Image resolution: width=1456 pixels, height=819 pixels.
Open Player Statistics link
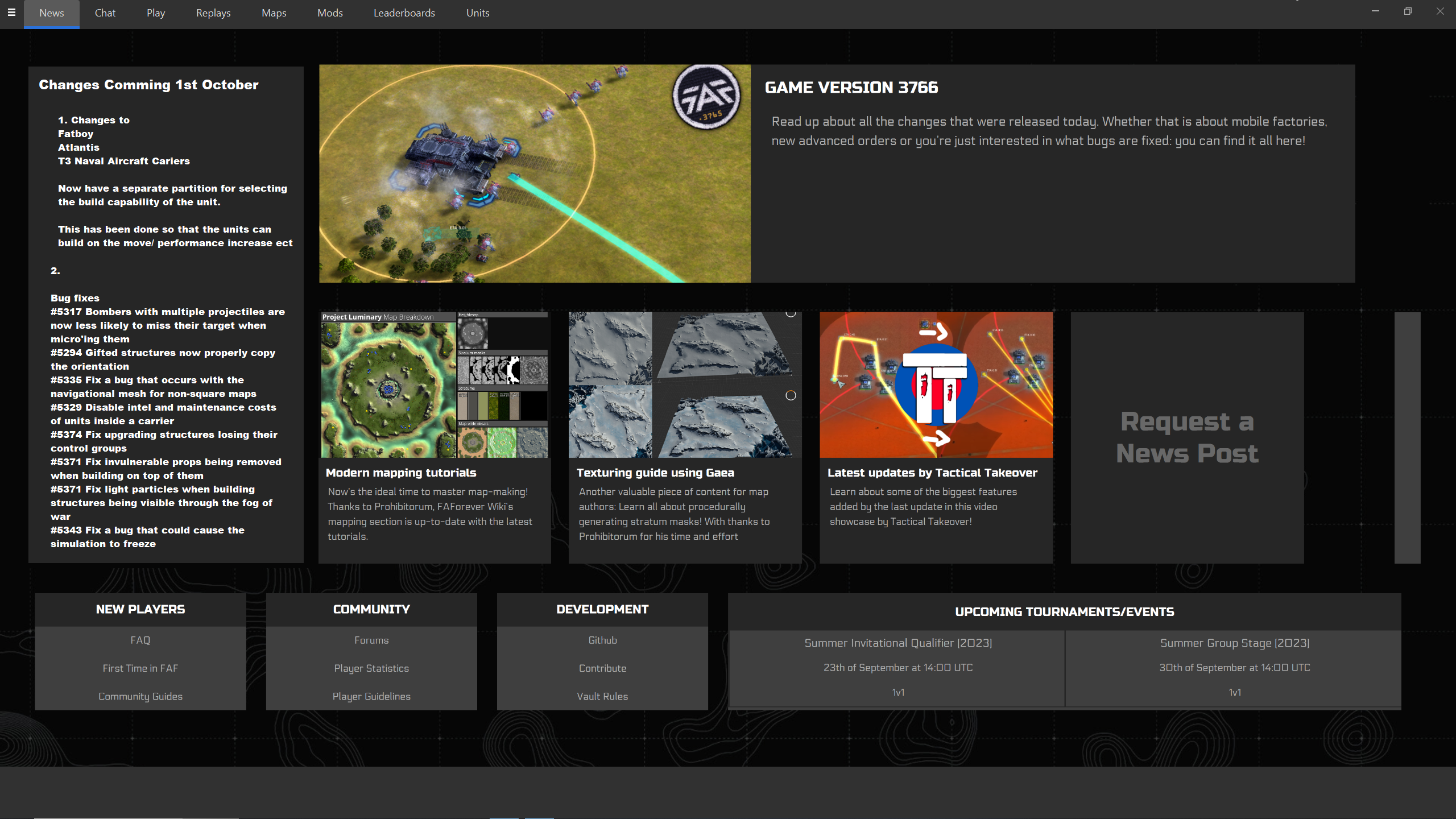tap(371, 668)
